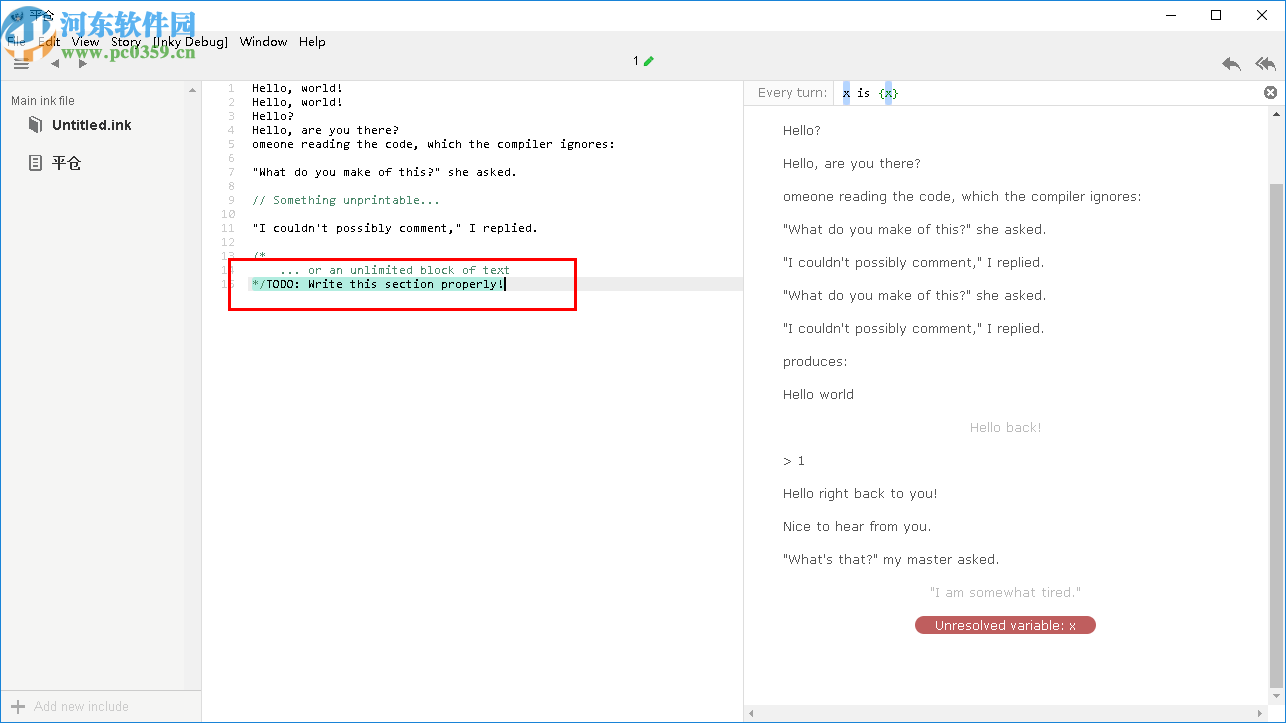
Task: Select the 平仓 file in sidebar
Action: click(x=67, y=162)
